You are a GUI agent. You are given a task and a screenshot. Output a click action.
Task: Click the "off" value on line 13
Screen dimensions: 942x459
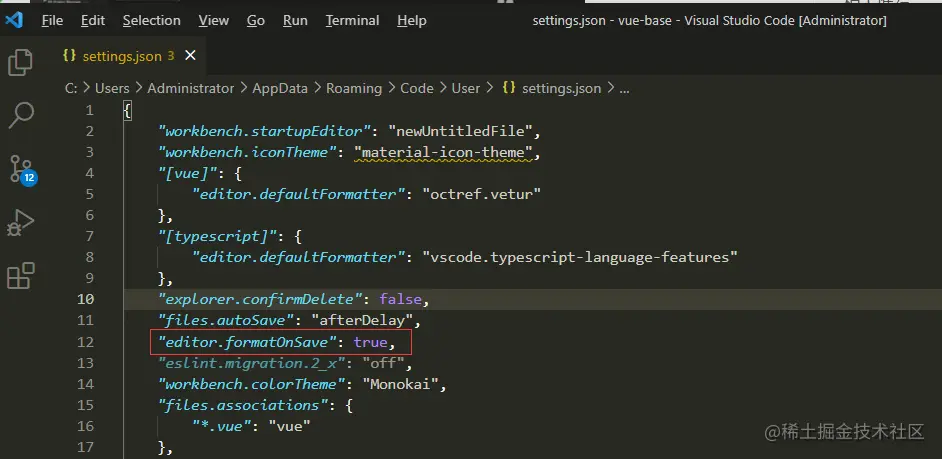[383, 363]
